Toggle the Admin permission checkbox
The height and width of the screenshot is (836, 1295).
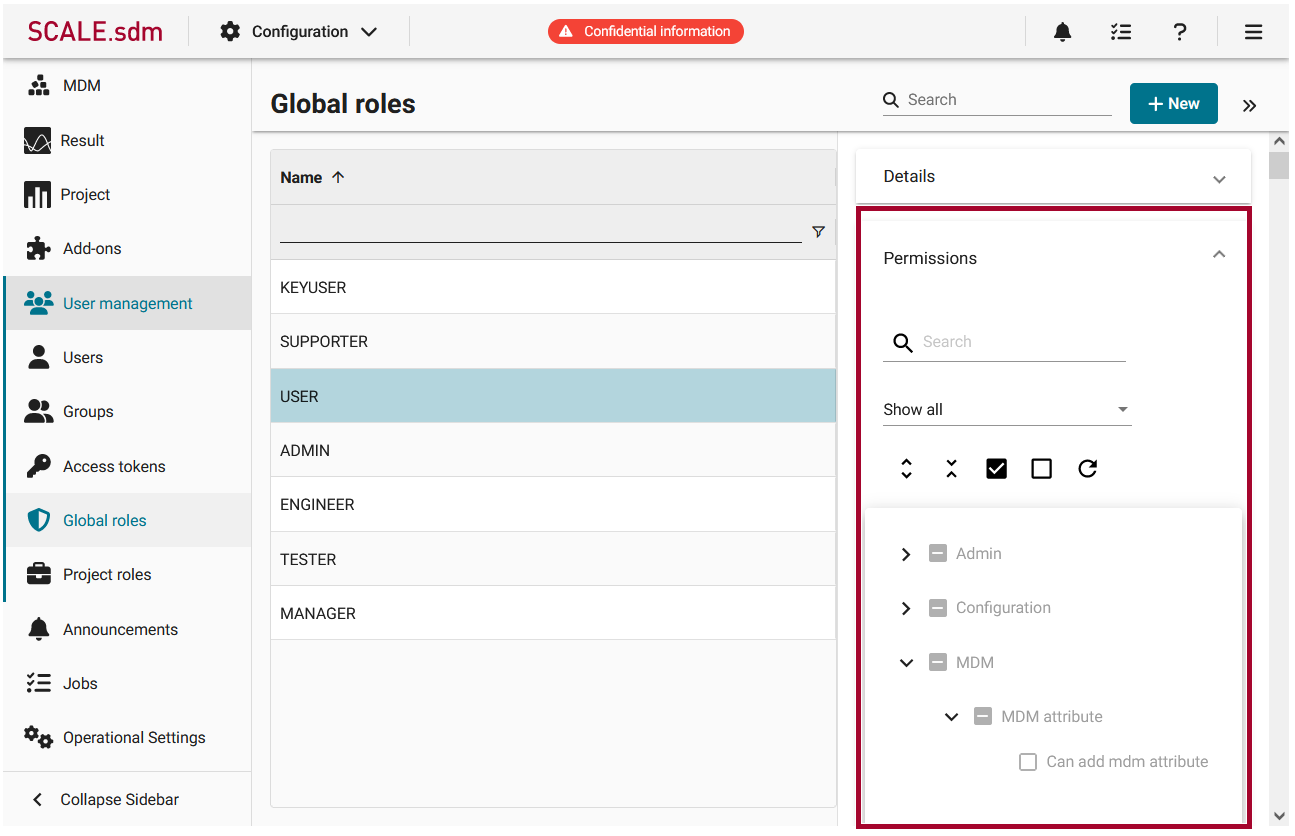(937, 553)
